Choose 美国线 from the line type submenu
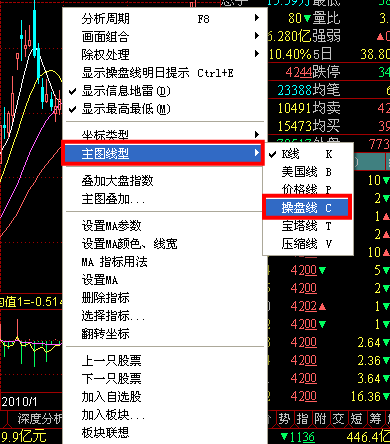 pyautogui.click(x=307, y=172)
